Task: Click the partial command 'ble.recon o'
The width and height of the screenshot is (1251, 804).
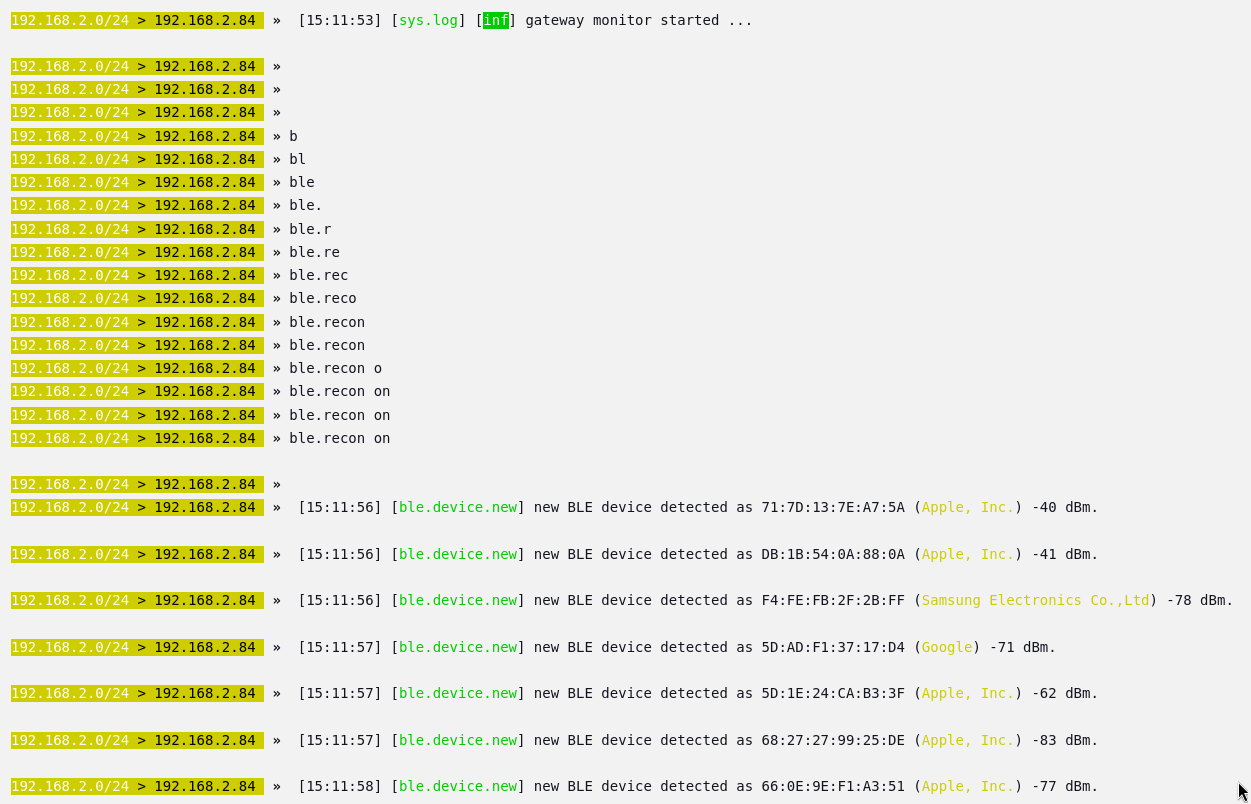Action: (336, 368)
